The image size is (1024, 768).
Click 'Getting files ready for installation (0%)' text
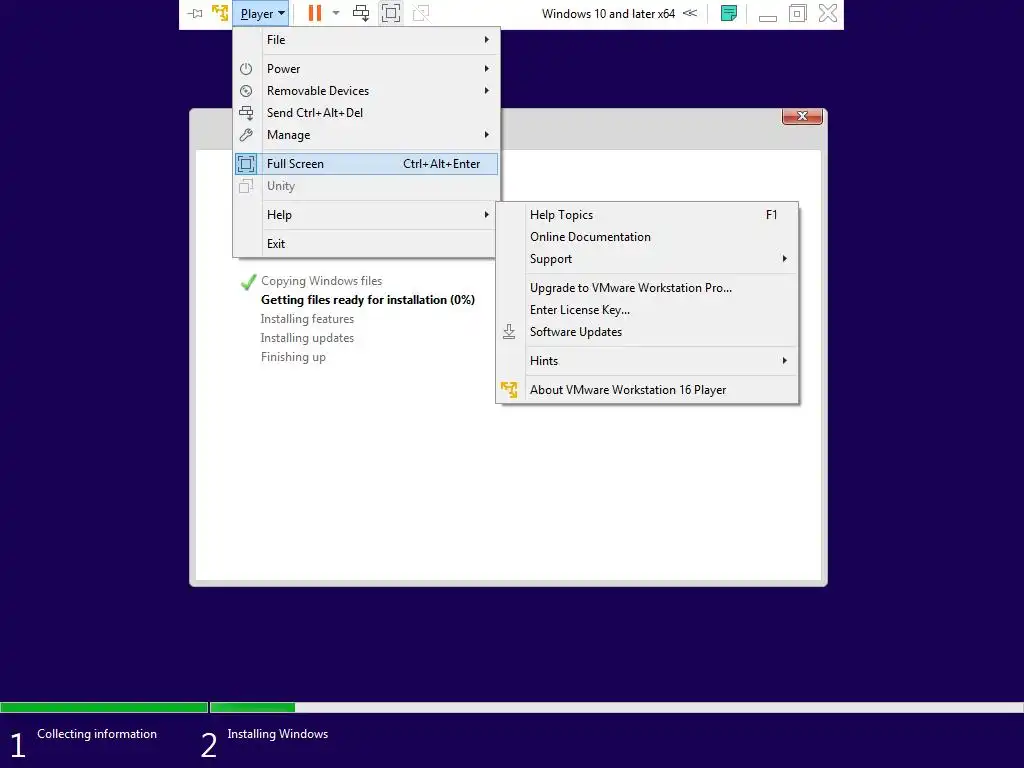(x=368, y=300)
